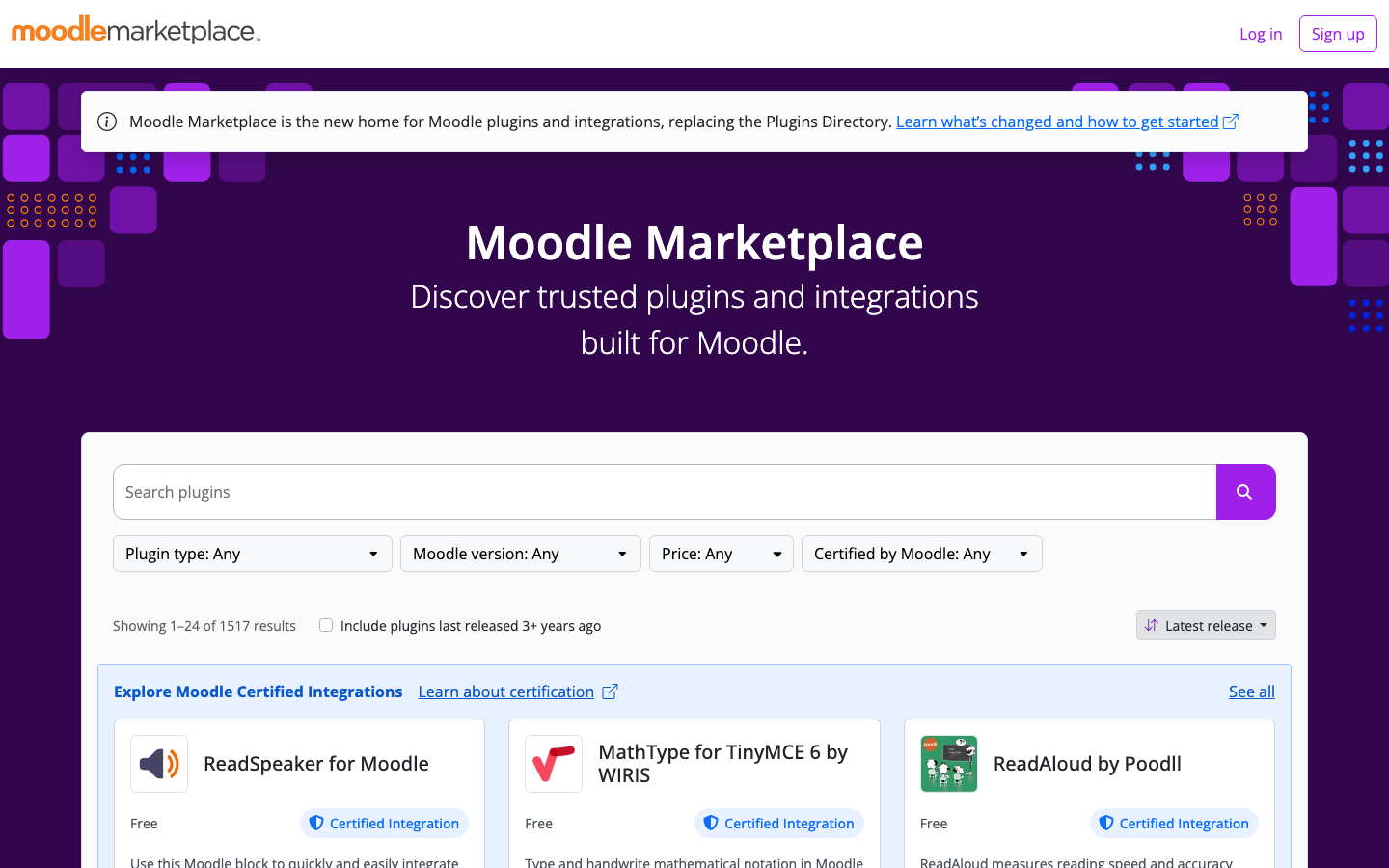Click the info icon in the banner

(x=107, y=122)
